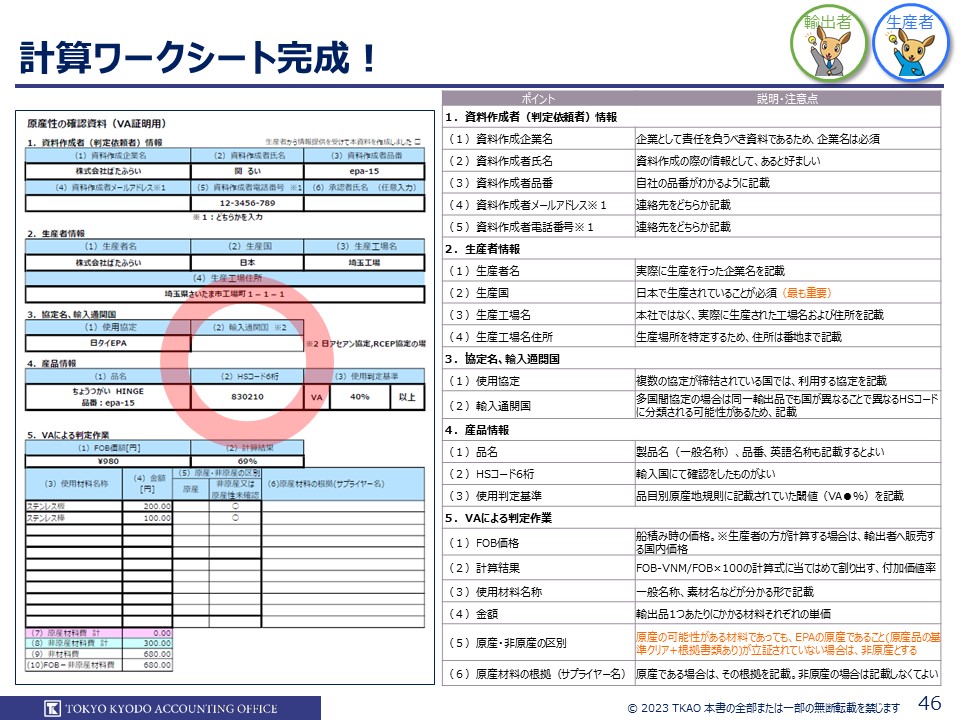Click the 生産者 kangaroo mascot icon
The height and width of the screenshot is (720, 960).
[911, 42]
